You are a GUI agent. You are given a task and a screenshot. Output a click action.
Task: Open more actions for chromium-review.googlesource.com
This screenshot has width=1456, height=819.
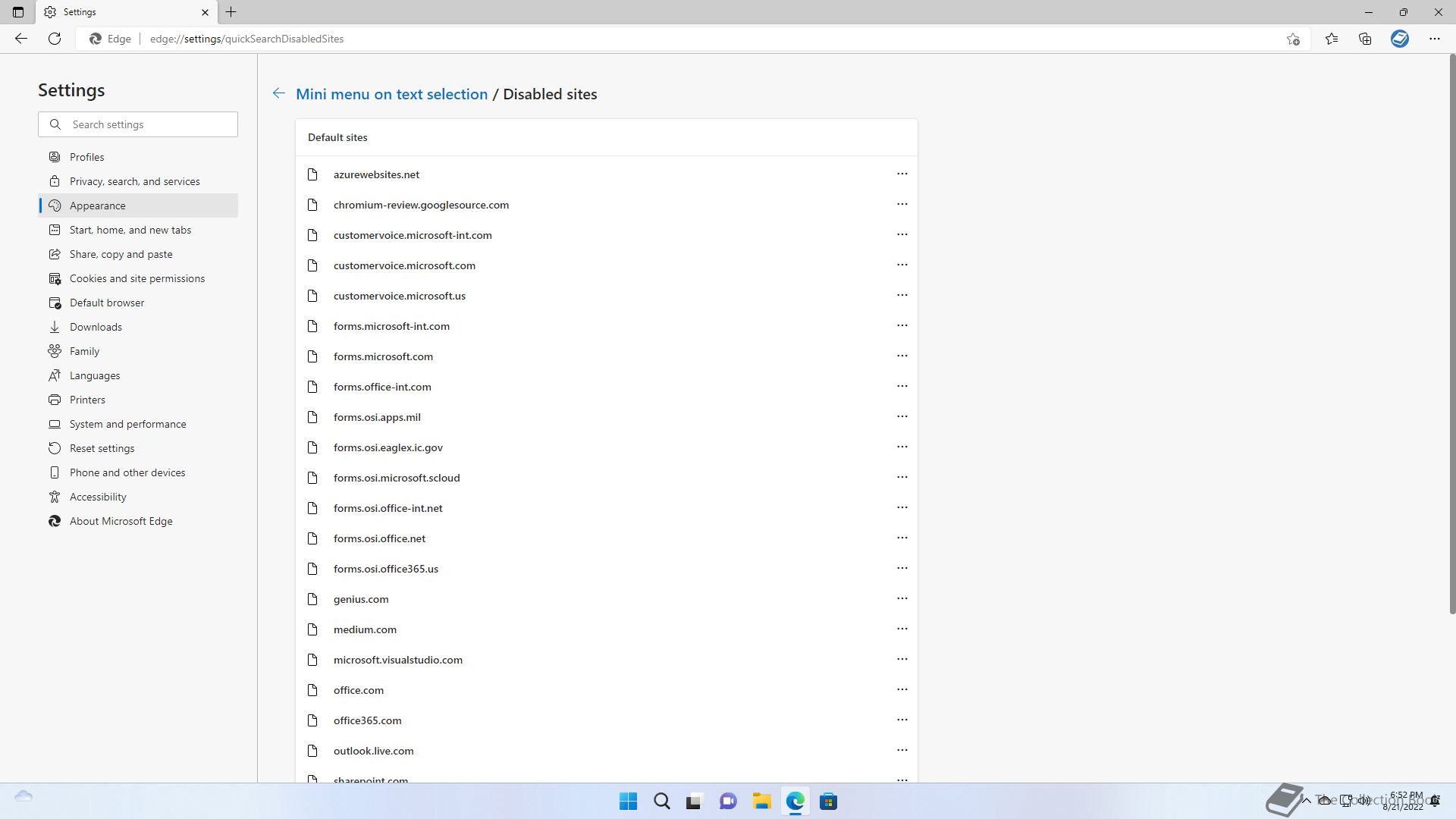(902, 204)
